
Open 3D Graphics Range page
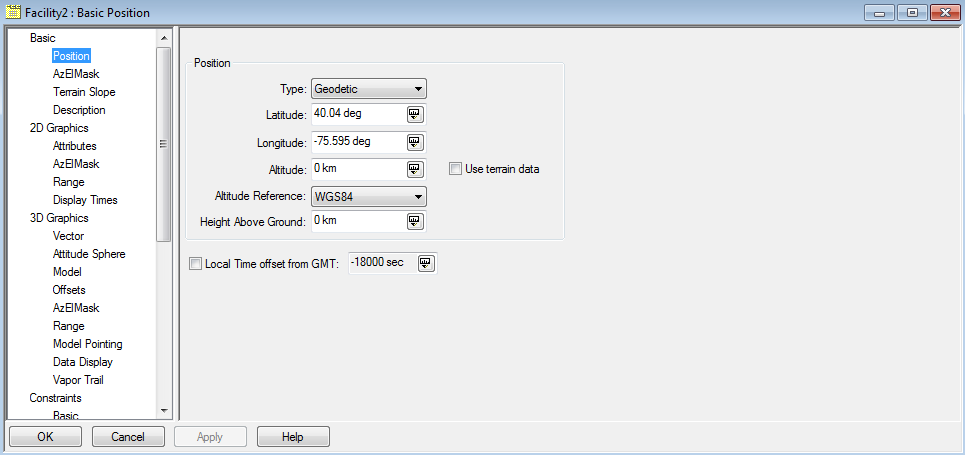[x=68, y=326]
